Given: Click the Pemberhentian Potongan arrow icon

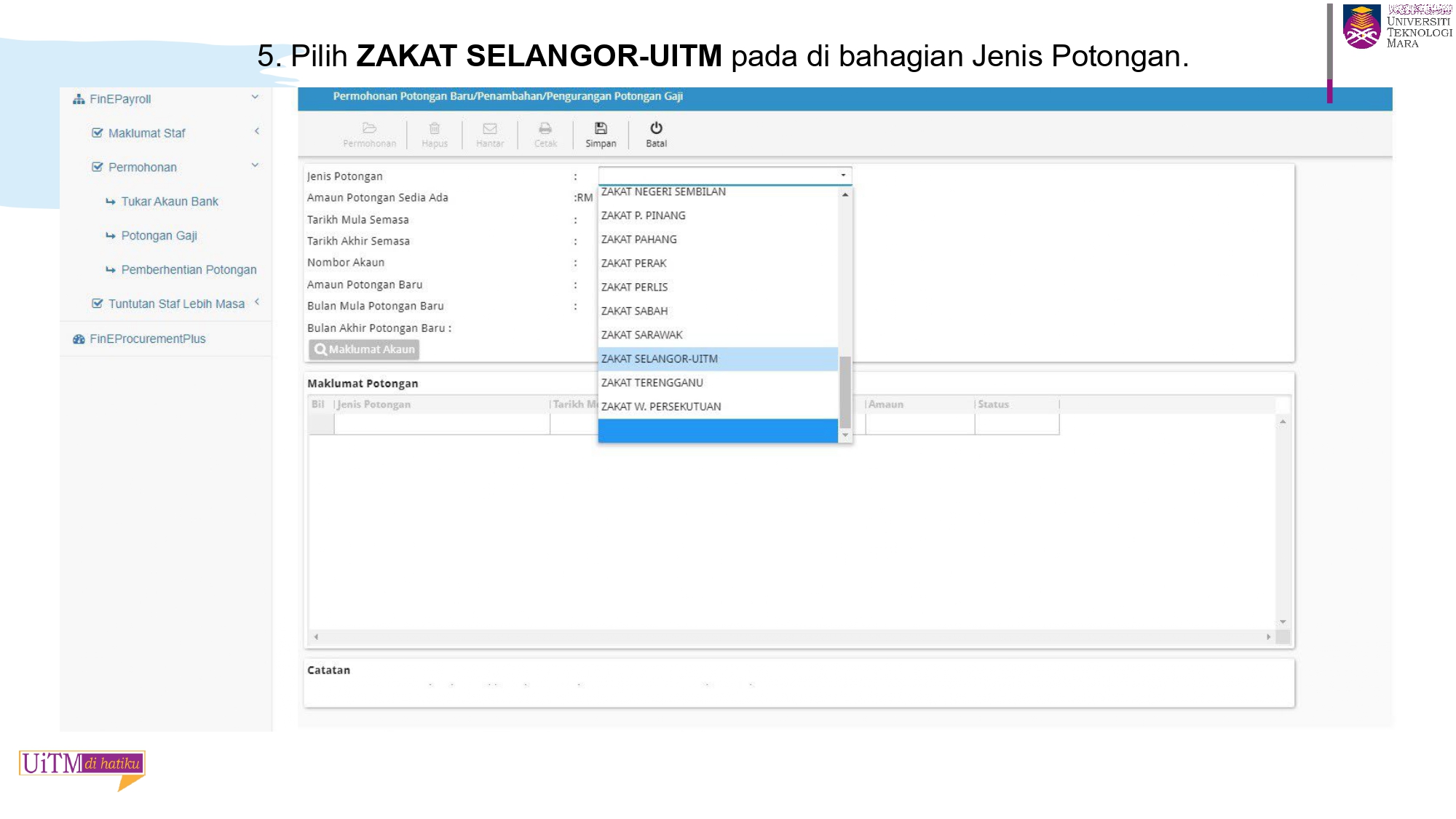Looking at the screenshot, I should (111, 270).
